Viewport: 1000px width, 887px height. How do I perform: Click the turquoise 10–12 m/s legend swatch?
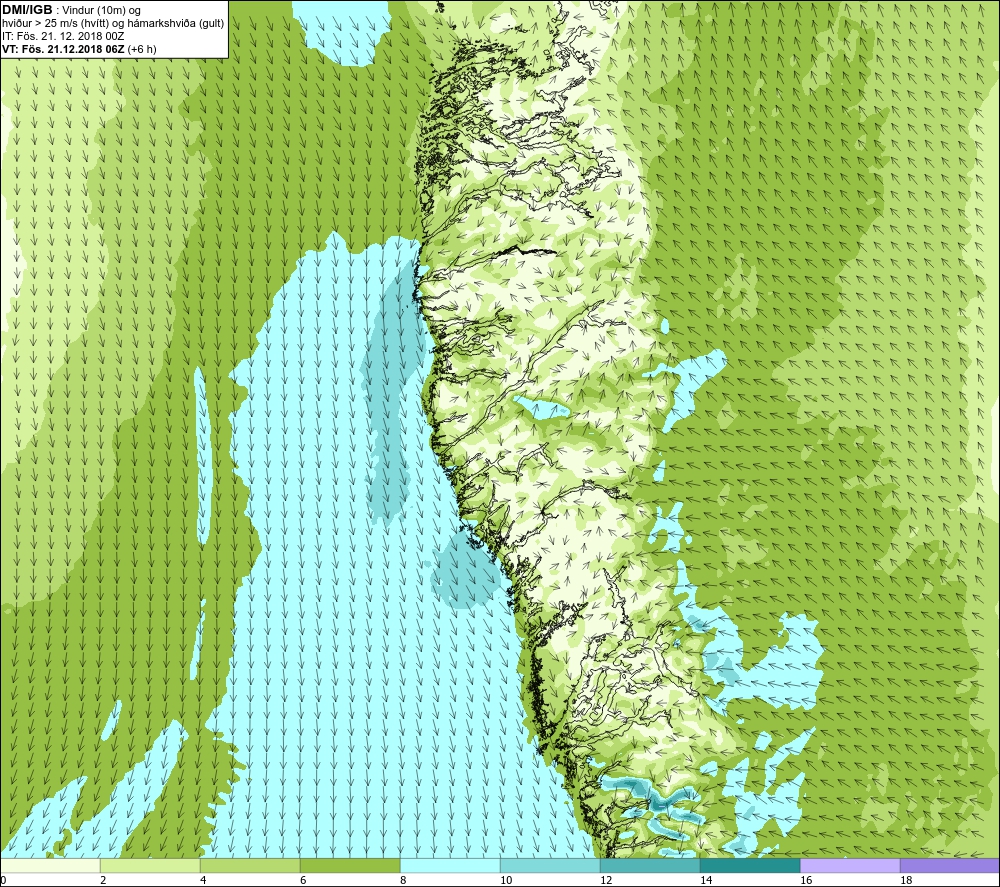pos(550,866)
